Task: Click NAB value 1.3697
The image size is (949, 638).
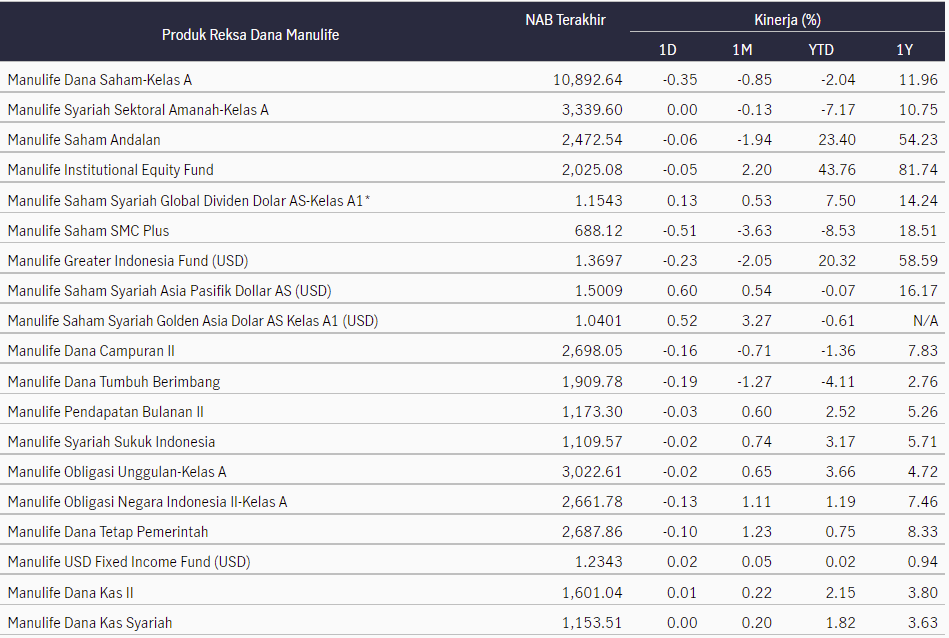Action: pos(599,261)
